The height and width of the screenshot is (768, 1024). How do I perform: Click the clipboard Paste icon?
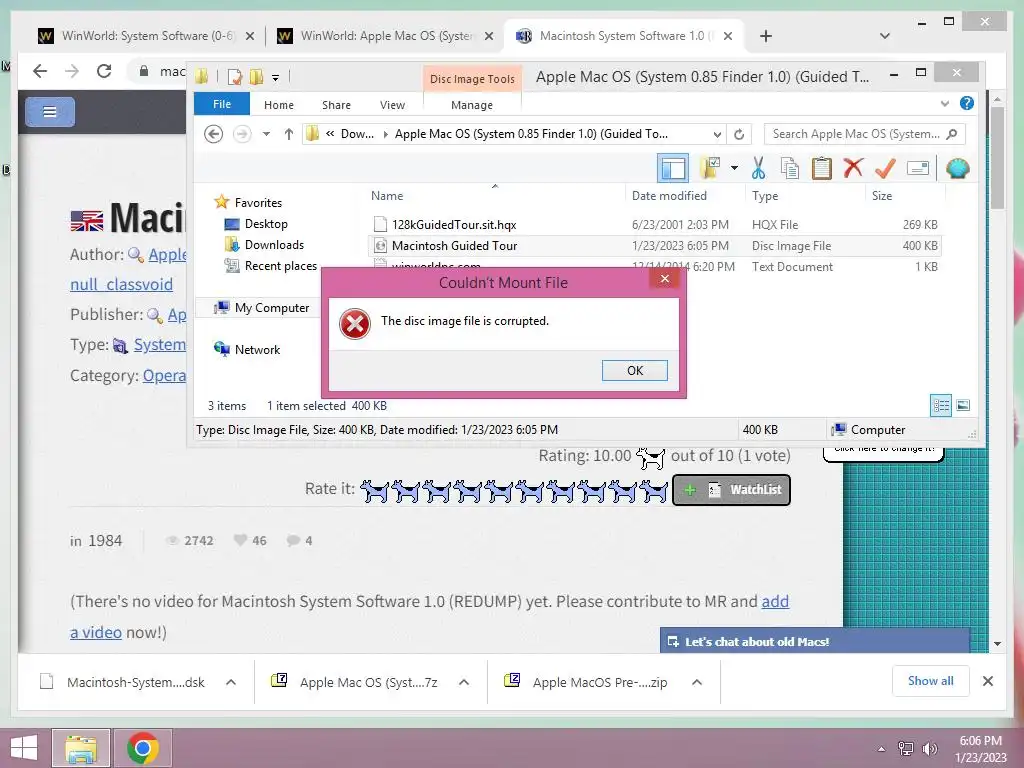[x=822, y=168]
